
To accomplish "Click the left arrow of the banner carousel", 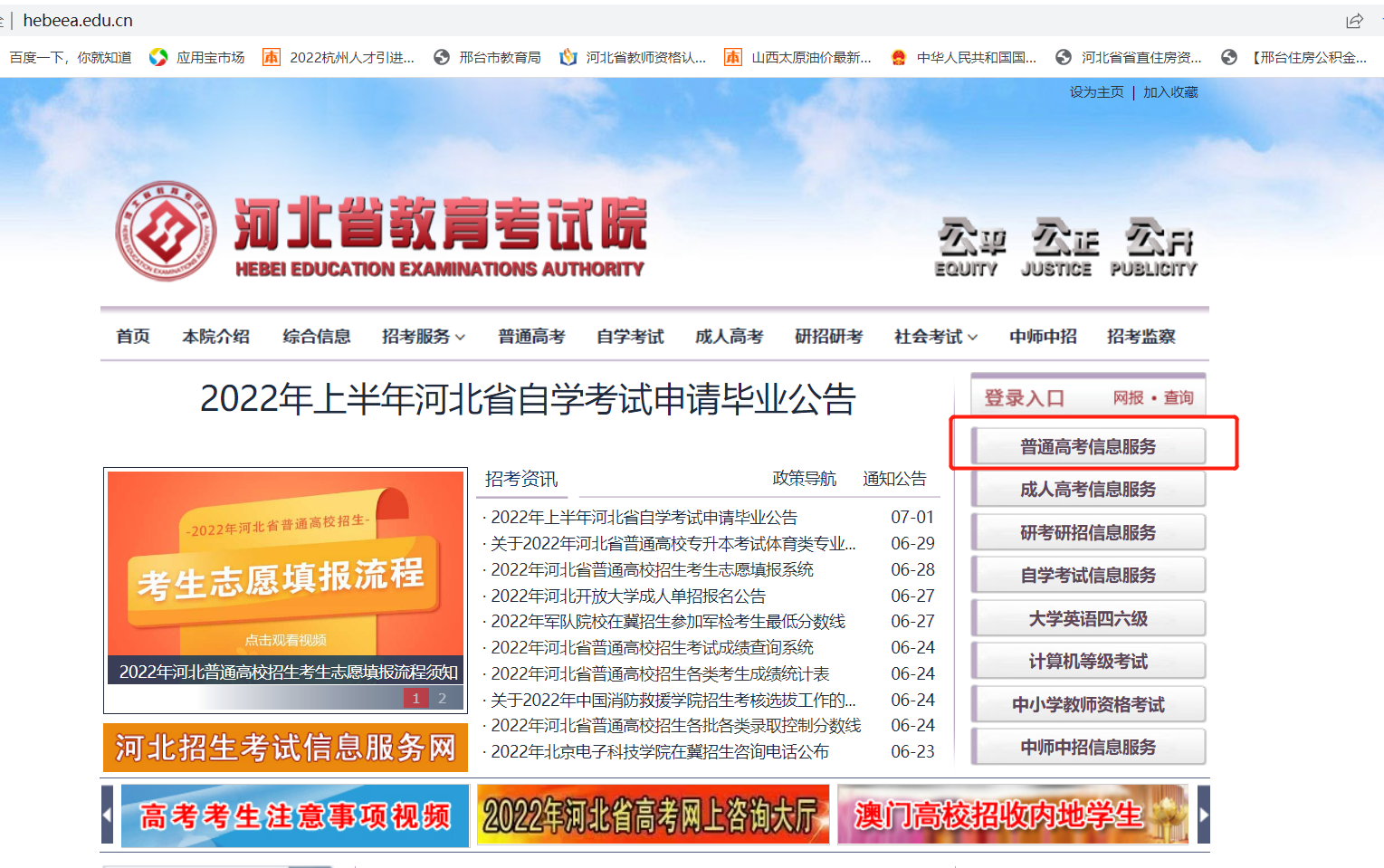I will 107,815.
